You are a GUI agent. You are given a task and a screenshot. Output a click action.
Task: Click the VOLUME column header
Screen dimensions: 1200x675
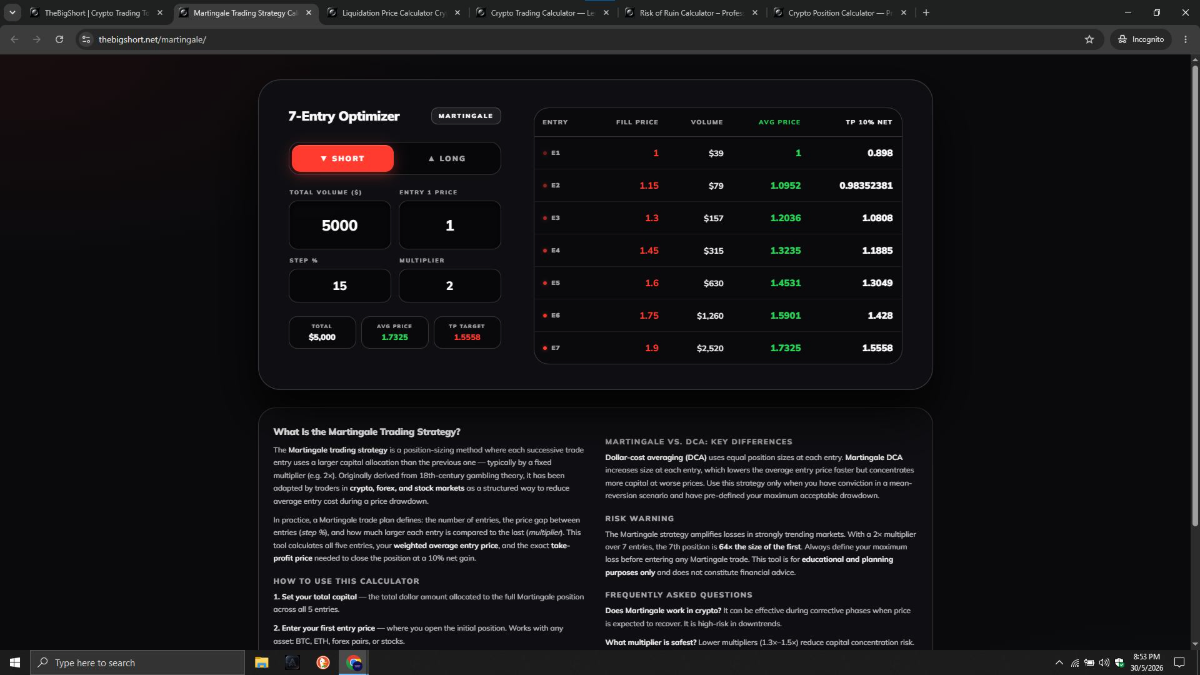(707, 122)
